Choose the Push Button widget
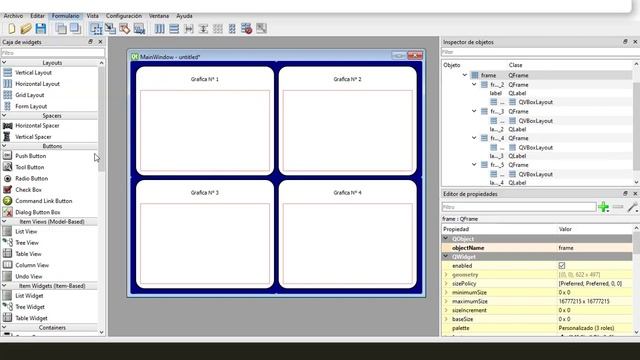 pyautogui.click(x=30, y=156)
